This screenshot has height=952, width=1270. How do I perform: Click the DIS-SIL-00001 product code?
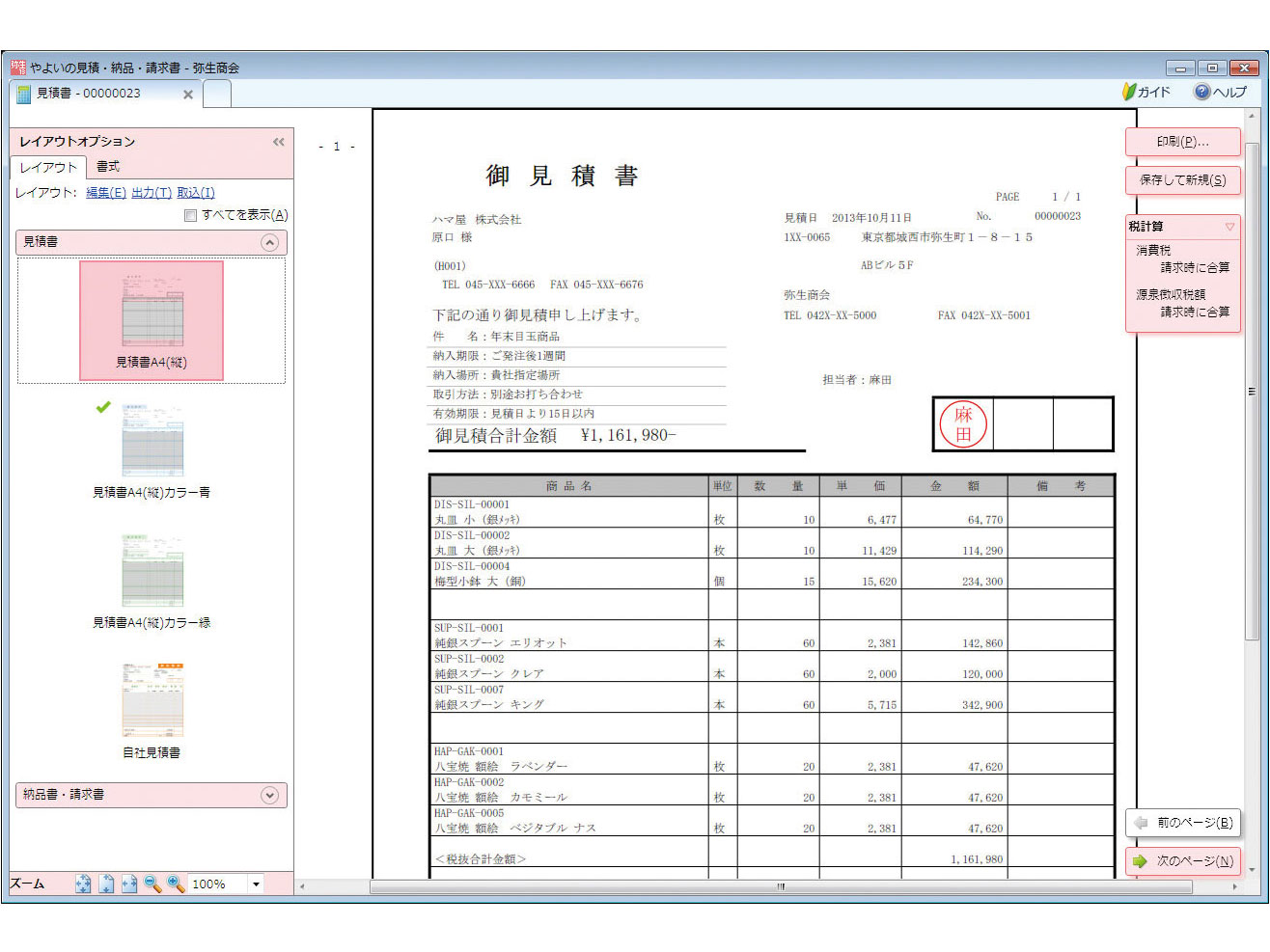(x=472, y=504)
